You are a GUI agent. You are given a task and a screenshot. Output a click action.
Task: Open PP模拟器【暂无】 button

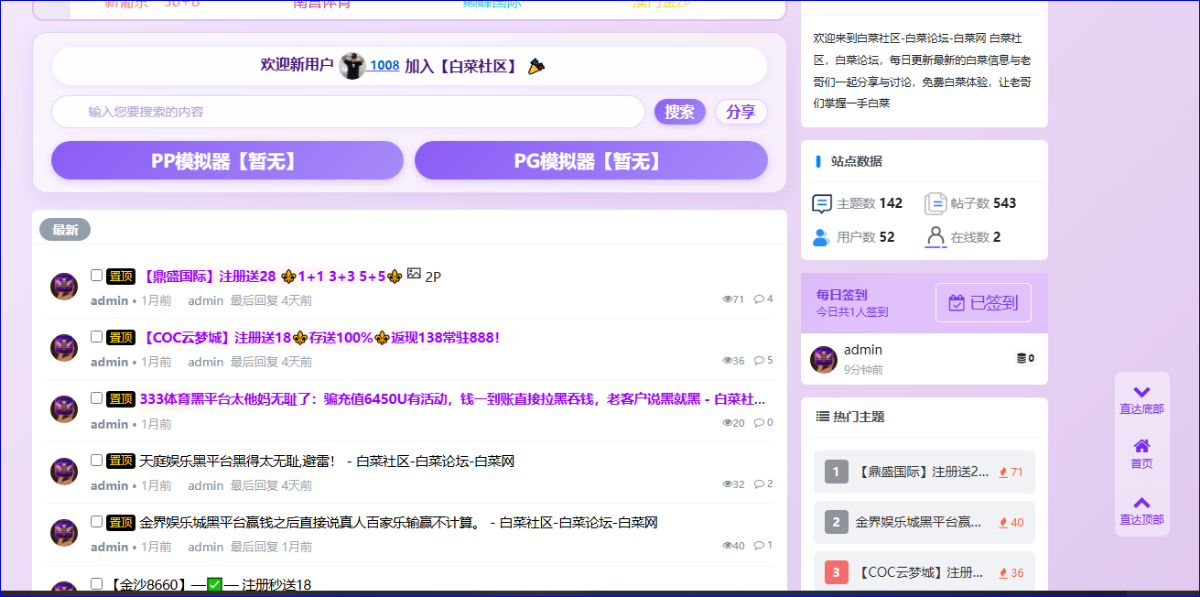227,161
